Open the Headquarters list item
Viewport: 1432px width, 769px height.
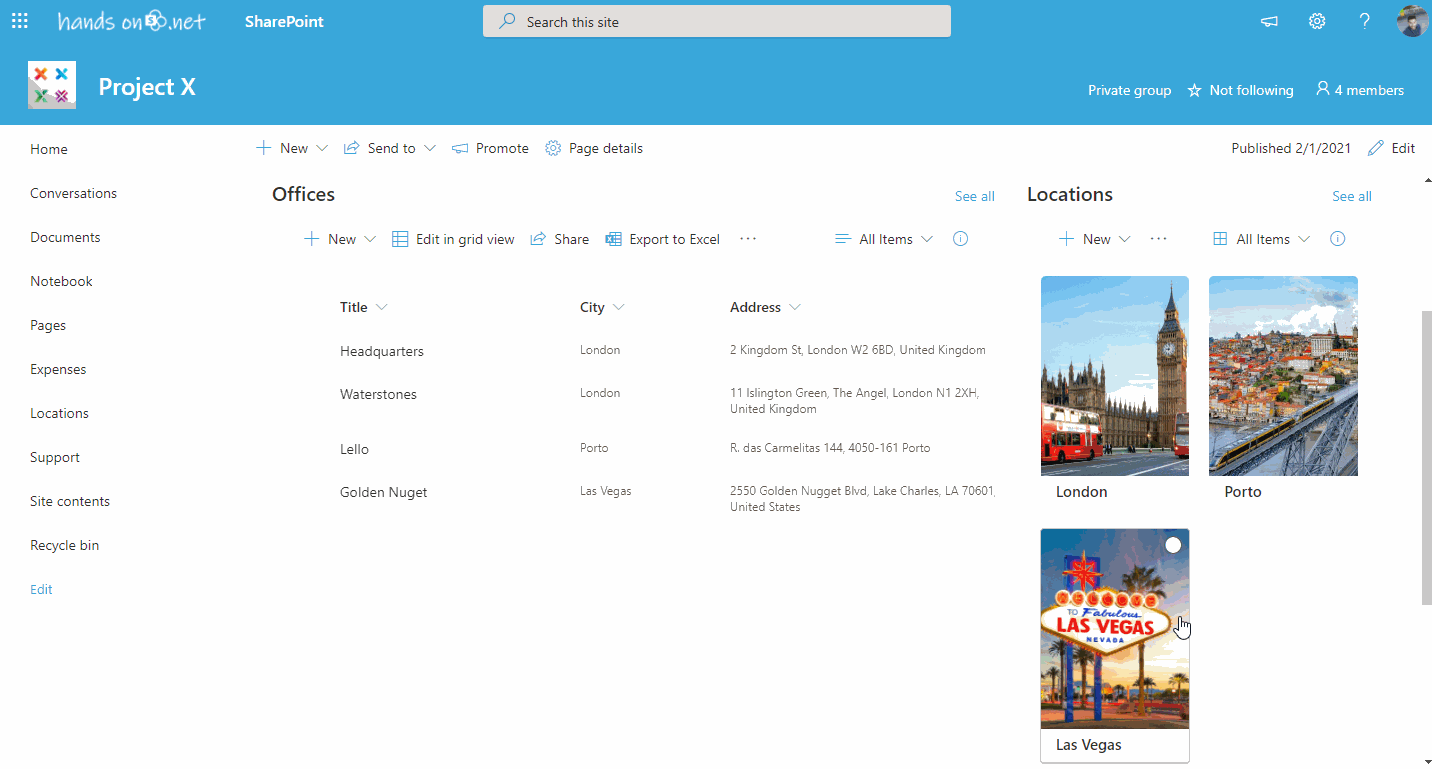[x=382, y=351]
